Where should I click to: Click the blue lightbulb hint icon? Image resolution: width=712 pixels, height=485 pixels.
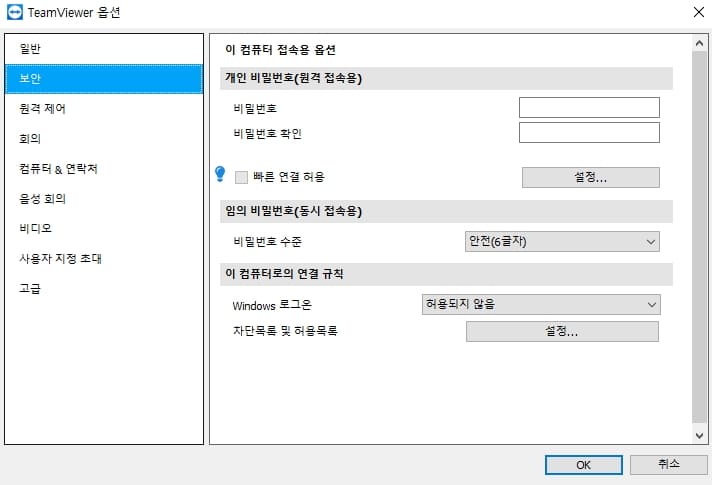click(220, 174)
